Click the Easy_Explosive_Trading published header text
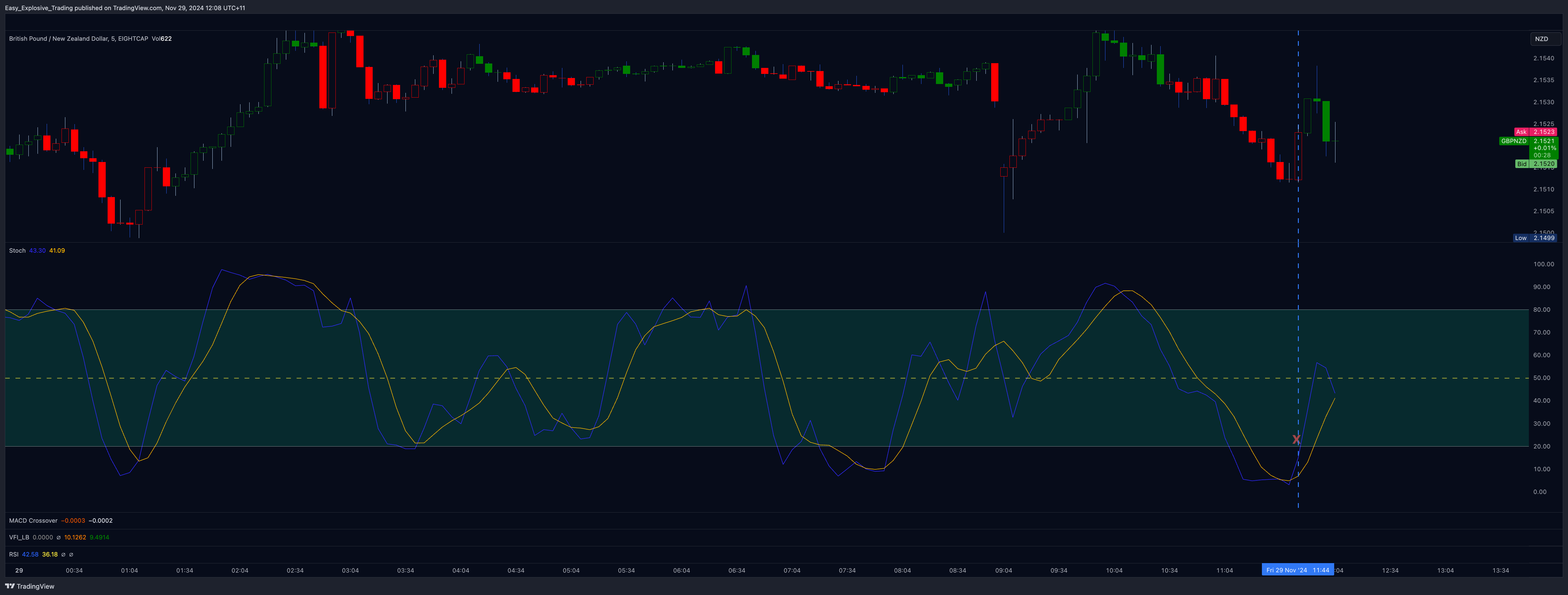This screenshot has height=595, width=1568. pos(125,8)
